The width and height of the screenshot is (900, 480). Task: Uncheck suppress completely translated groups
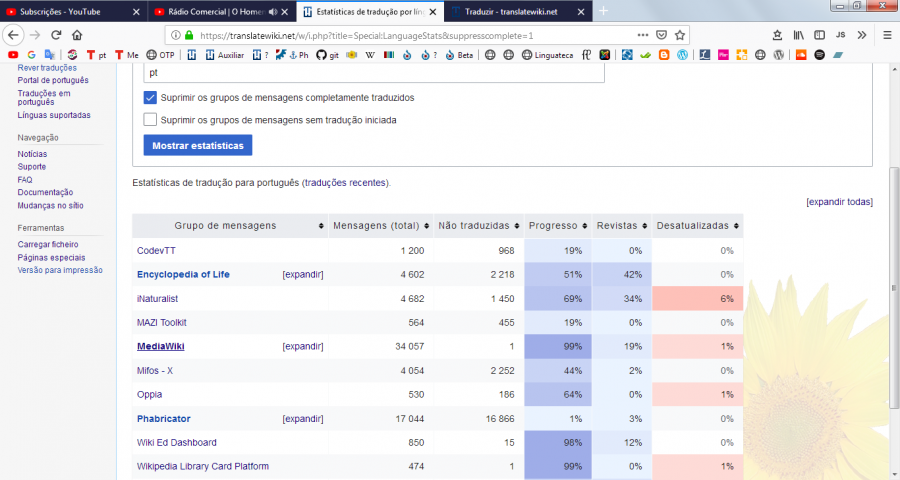150,98
